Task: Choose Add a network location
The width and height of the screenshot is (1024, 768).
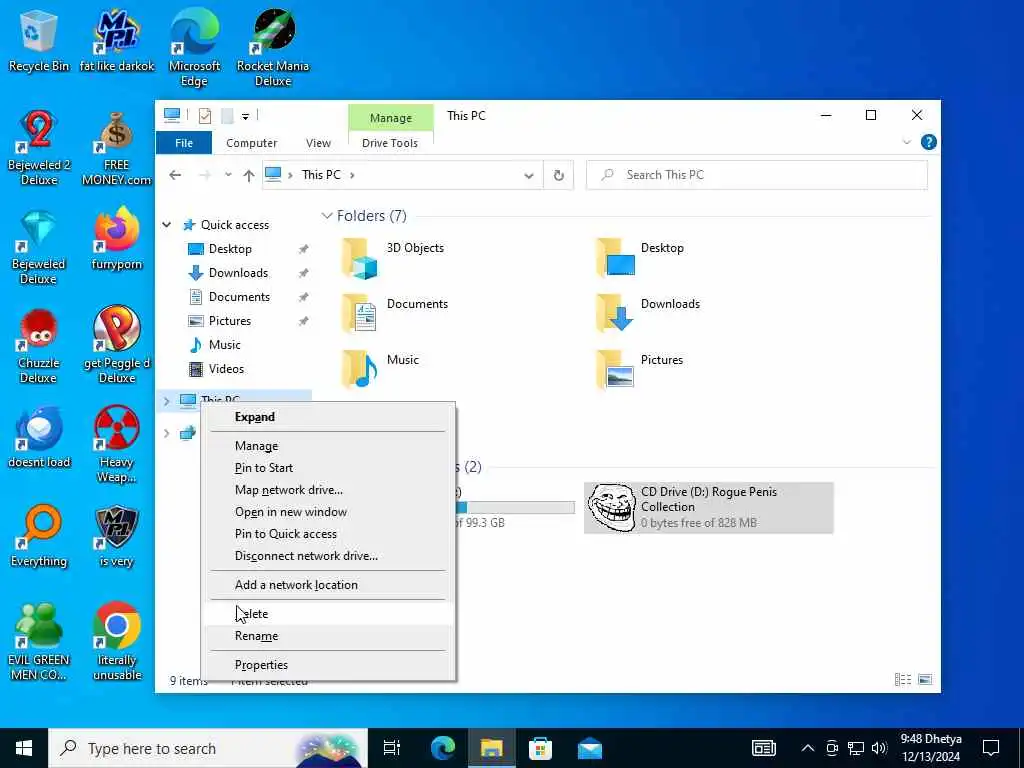Action: point(328,584)
